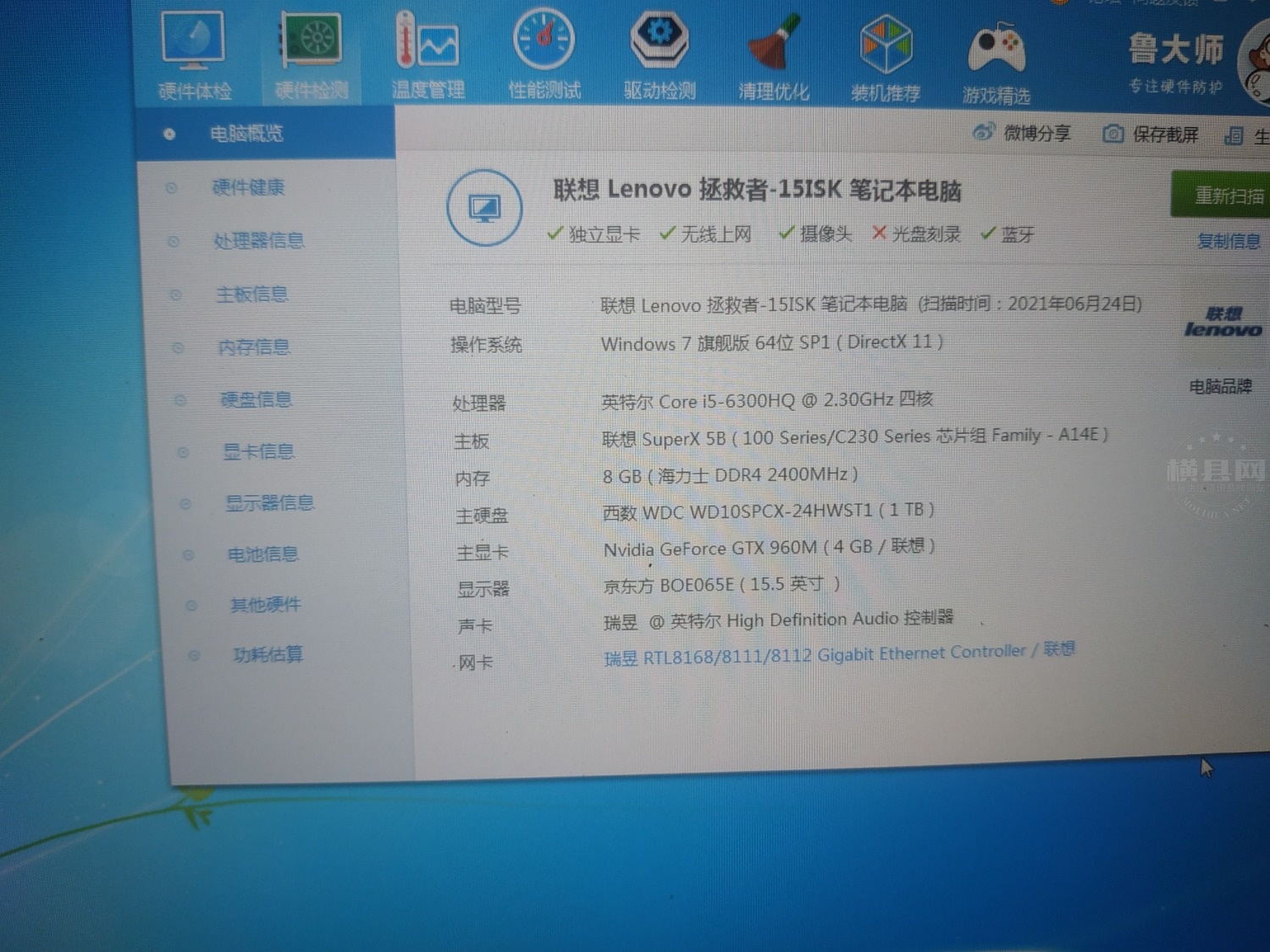
Task: Click the Core i5-6300HQ processor value
Action: [767, 399]
